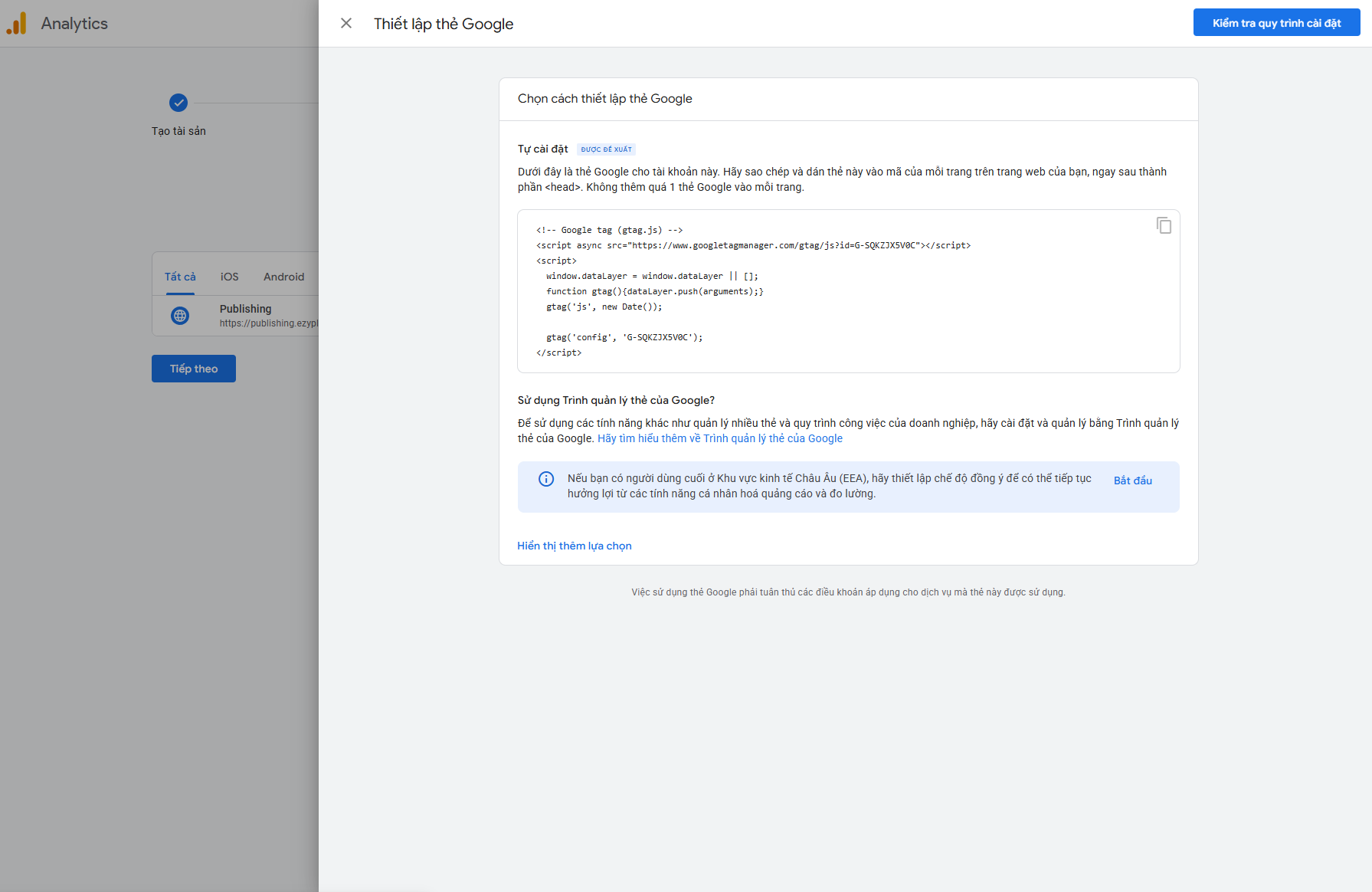Click the Bắt đầu consent mode button
Viewport: 1372px width, 892px height.
tap(1132, 480)
